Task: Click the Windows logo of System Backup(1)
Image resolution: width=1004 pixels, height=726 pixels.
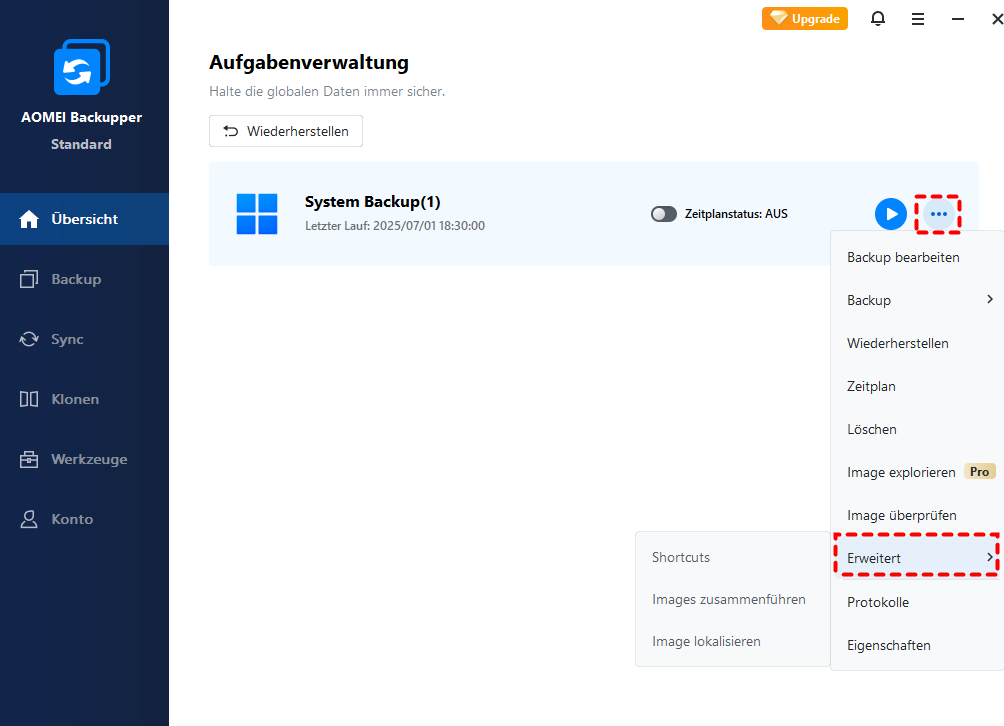Action: click(x=257, y=214)
